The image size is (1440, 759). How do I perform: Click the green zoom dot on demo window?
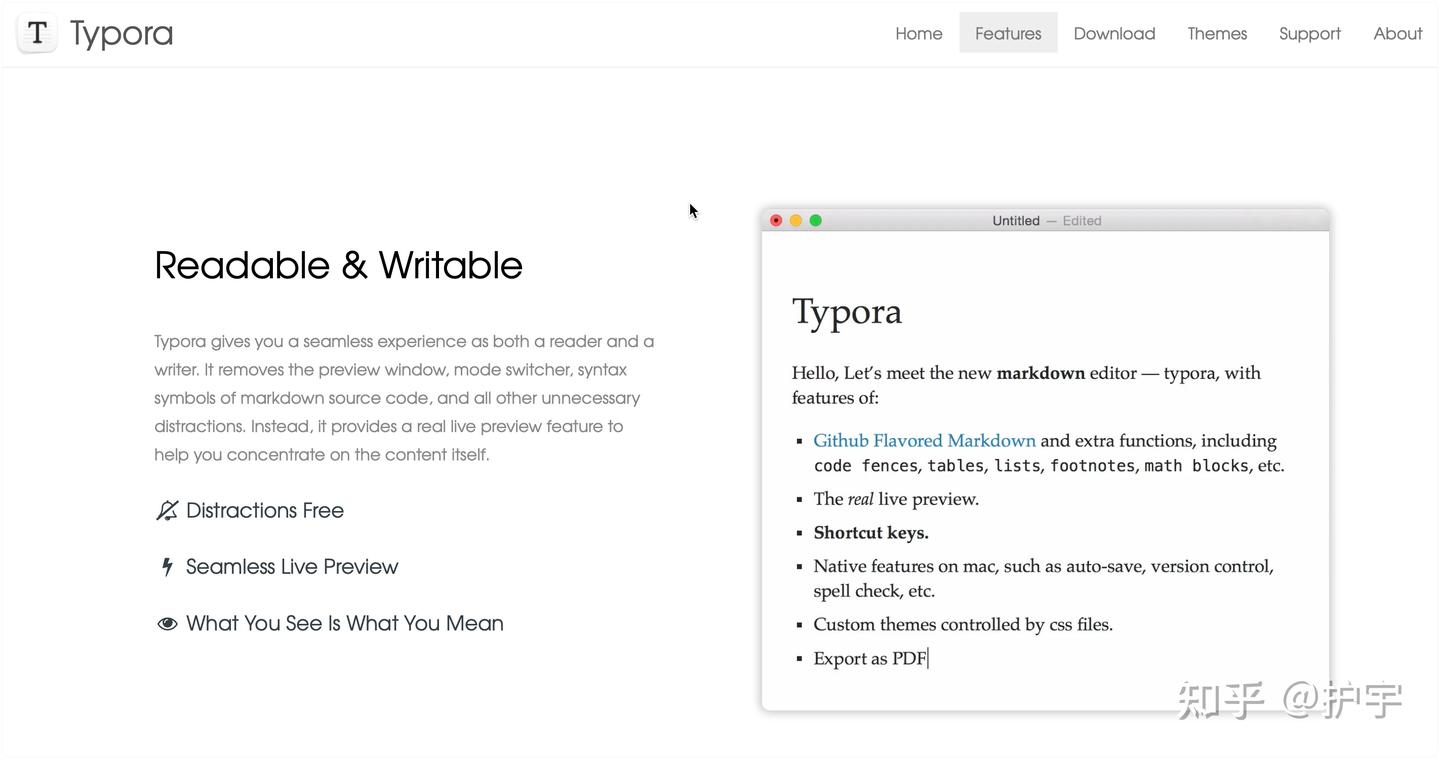816,221
